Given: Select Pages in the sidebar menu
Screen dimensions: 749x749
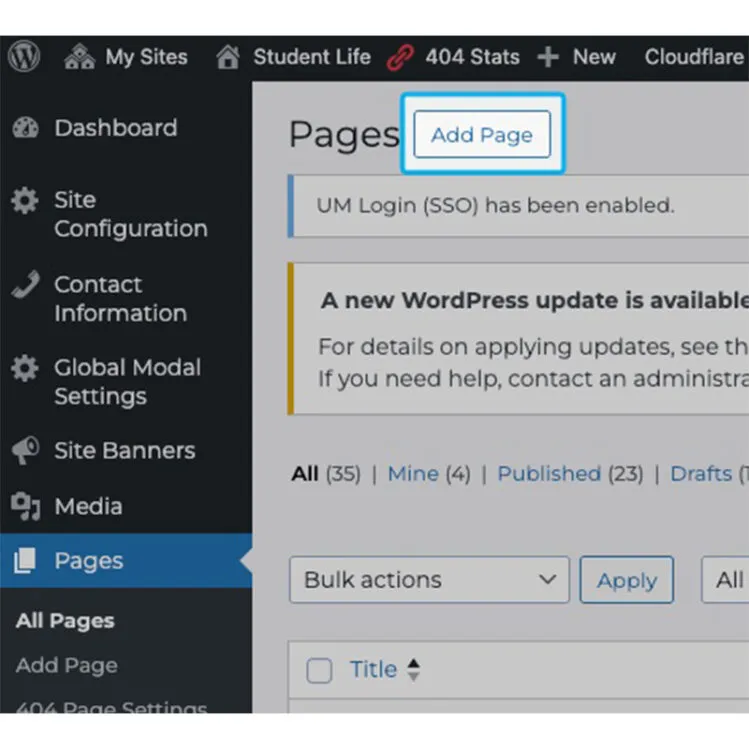Looking at the screenshot, I should [126, 561].
